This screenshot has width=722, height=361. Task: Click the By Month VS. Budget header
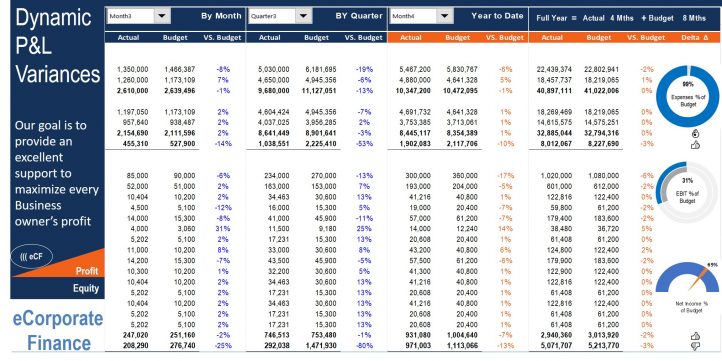[x=222, y=38]
